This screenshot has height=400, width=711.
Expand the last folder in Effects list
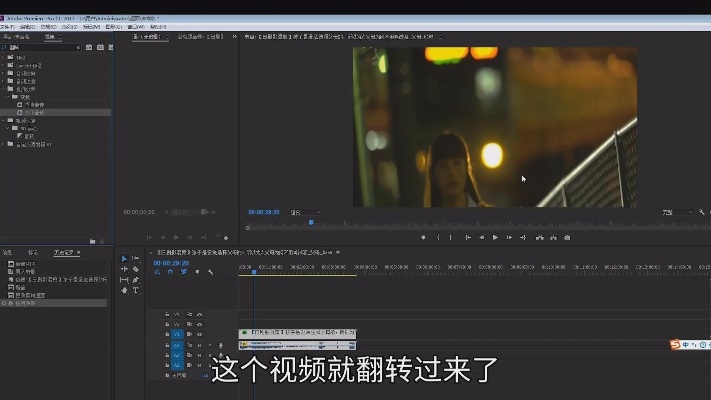3,144
